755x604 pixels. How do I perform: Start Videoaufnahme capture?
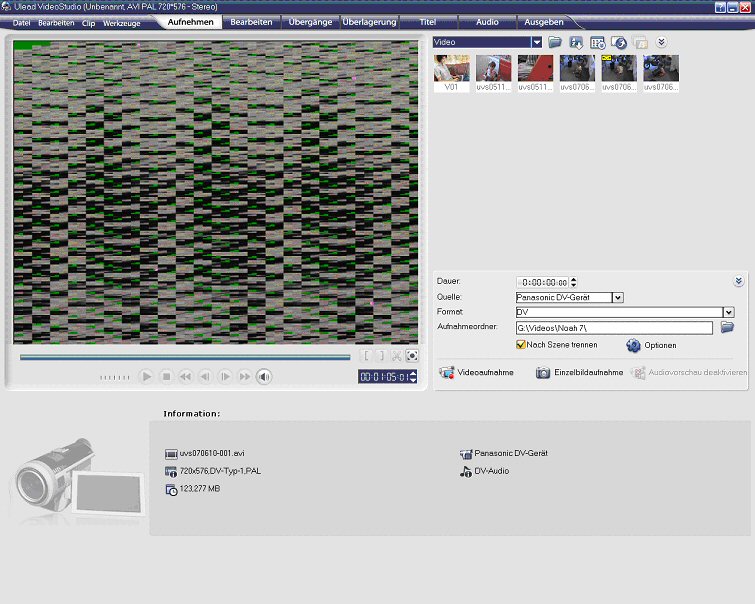coord(477,372)
